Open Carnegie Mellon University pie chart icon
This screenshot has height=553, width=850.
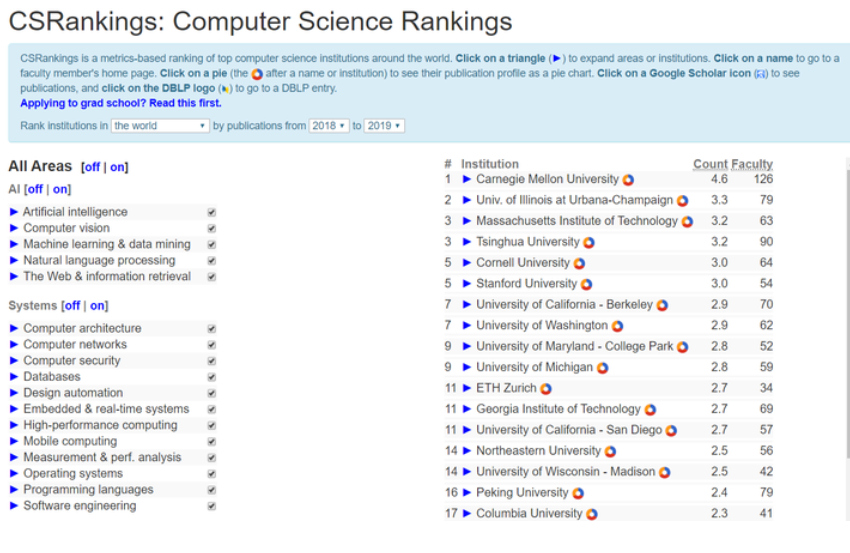click(628, 180)
